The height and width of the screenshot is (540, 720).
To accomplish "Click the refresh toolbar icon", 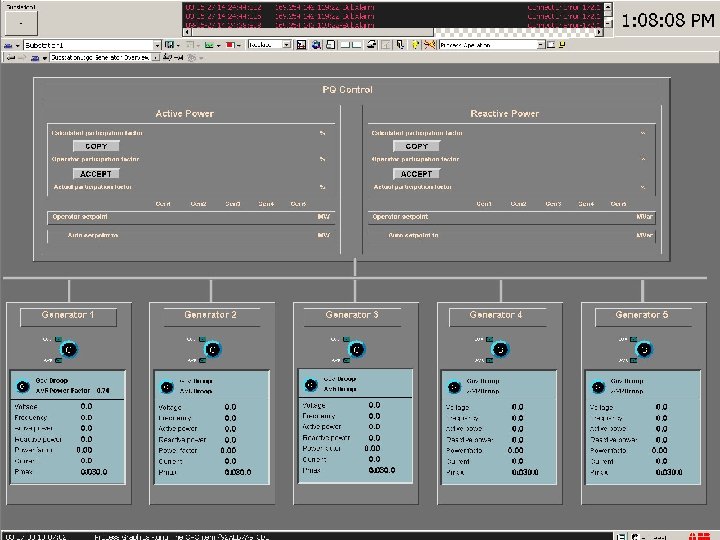I will [x=371, y=45].
